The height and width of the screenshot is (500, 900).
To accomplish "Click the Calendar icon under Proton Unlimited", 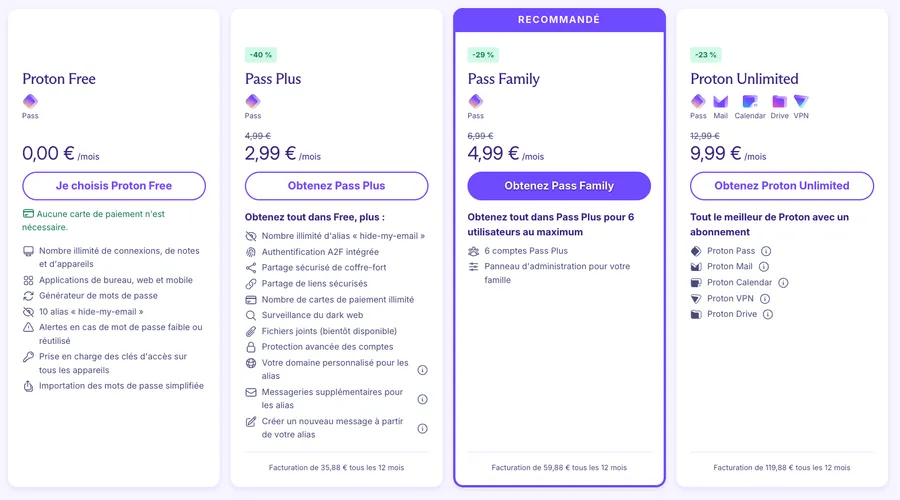I will [750, 102].
